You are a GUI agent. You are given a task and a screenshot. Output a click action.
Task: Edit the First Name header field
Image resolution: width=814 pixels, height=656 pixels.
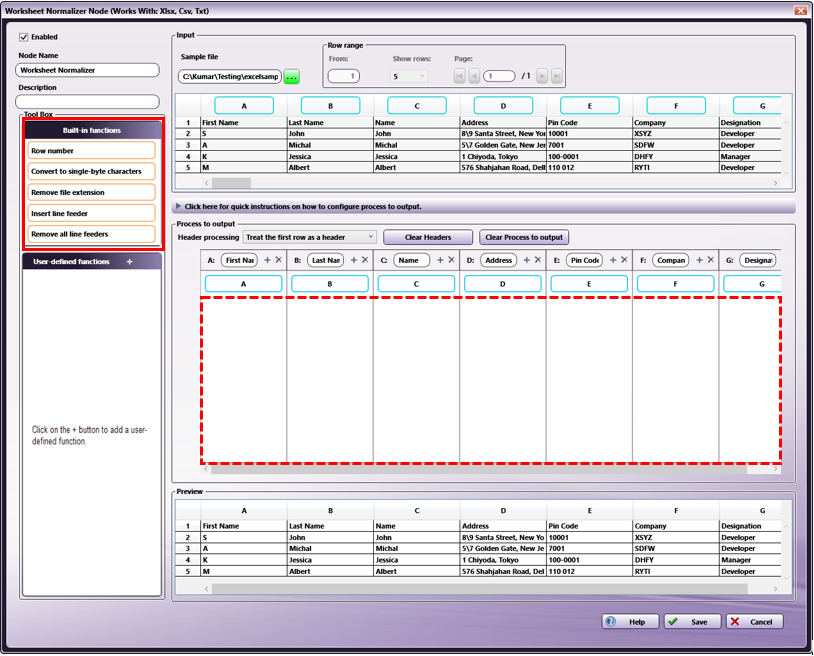(x=239, y=260)
